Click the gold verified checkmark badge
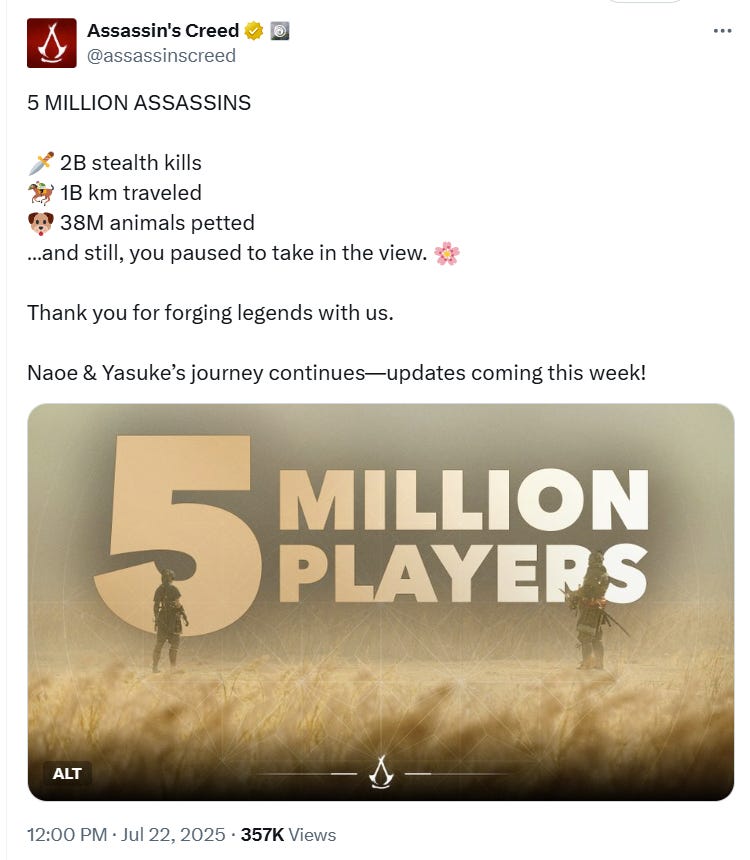This screenshot has width=750, height=860. coord(253,31)
